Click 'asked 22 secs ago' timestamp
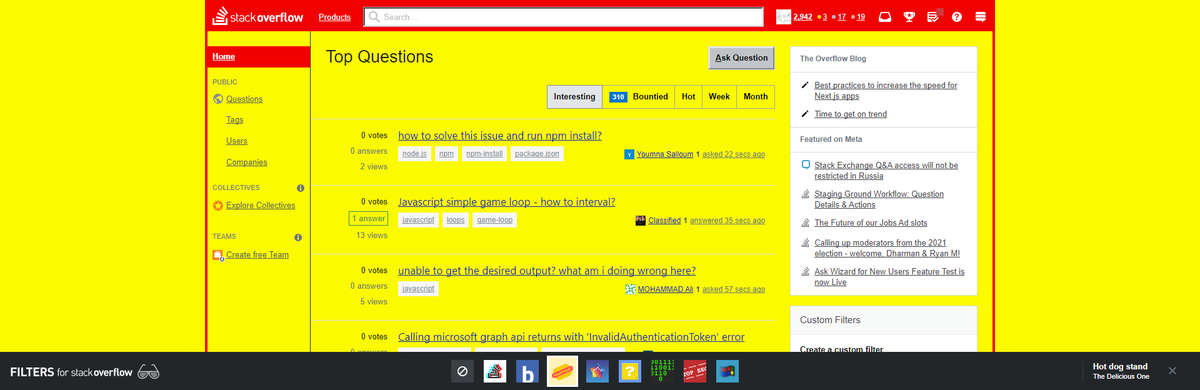Viewport: 1200px width, 390px height. coord(734,154)
